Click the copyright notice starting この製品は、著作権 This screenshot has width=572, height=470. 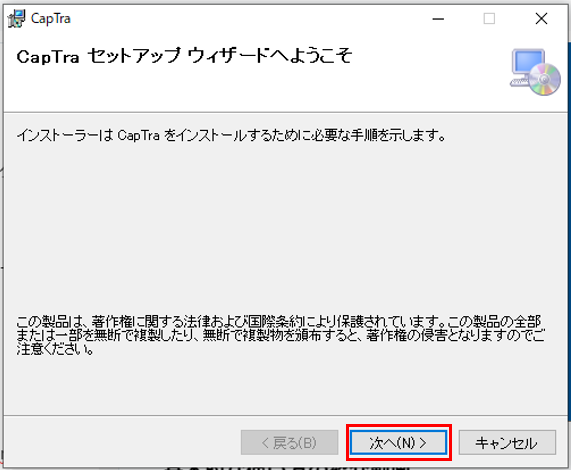(x=280, y=335)
